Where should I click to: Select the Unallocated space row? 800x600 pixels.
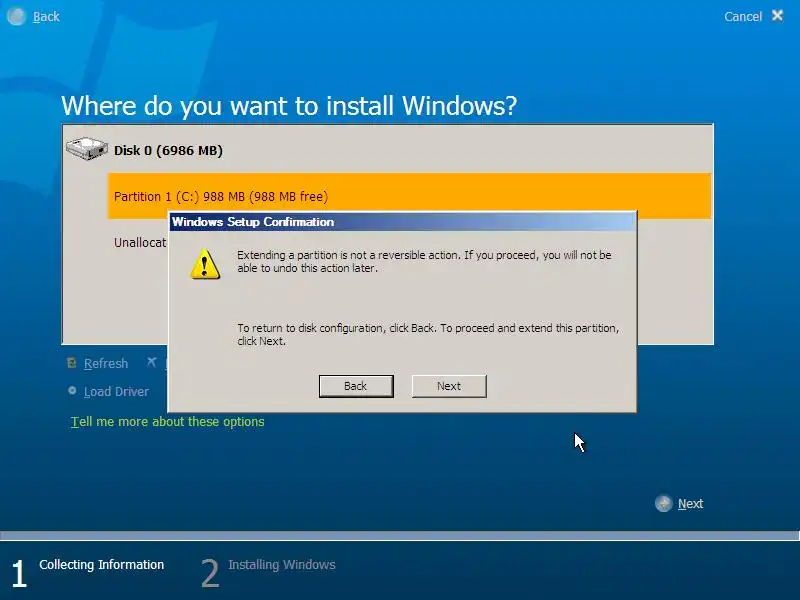click(139, 242)
